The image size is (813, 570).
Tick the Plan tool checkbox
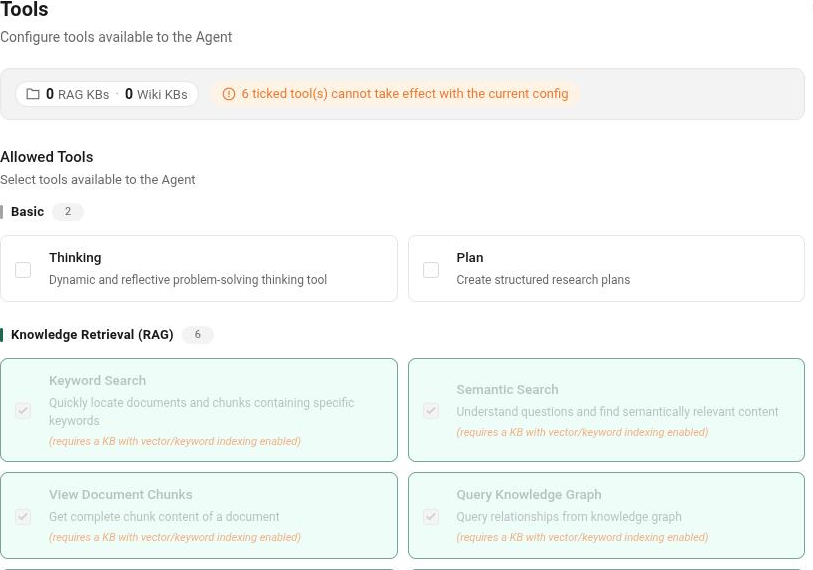pyautogui.click(x=431, y=270)
